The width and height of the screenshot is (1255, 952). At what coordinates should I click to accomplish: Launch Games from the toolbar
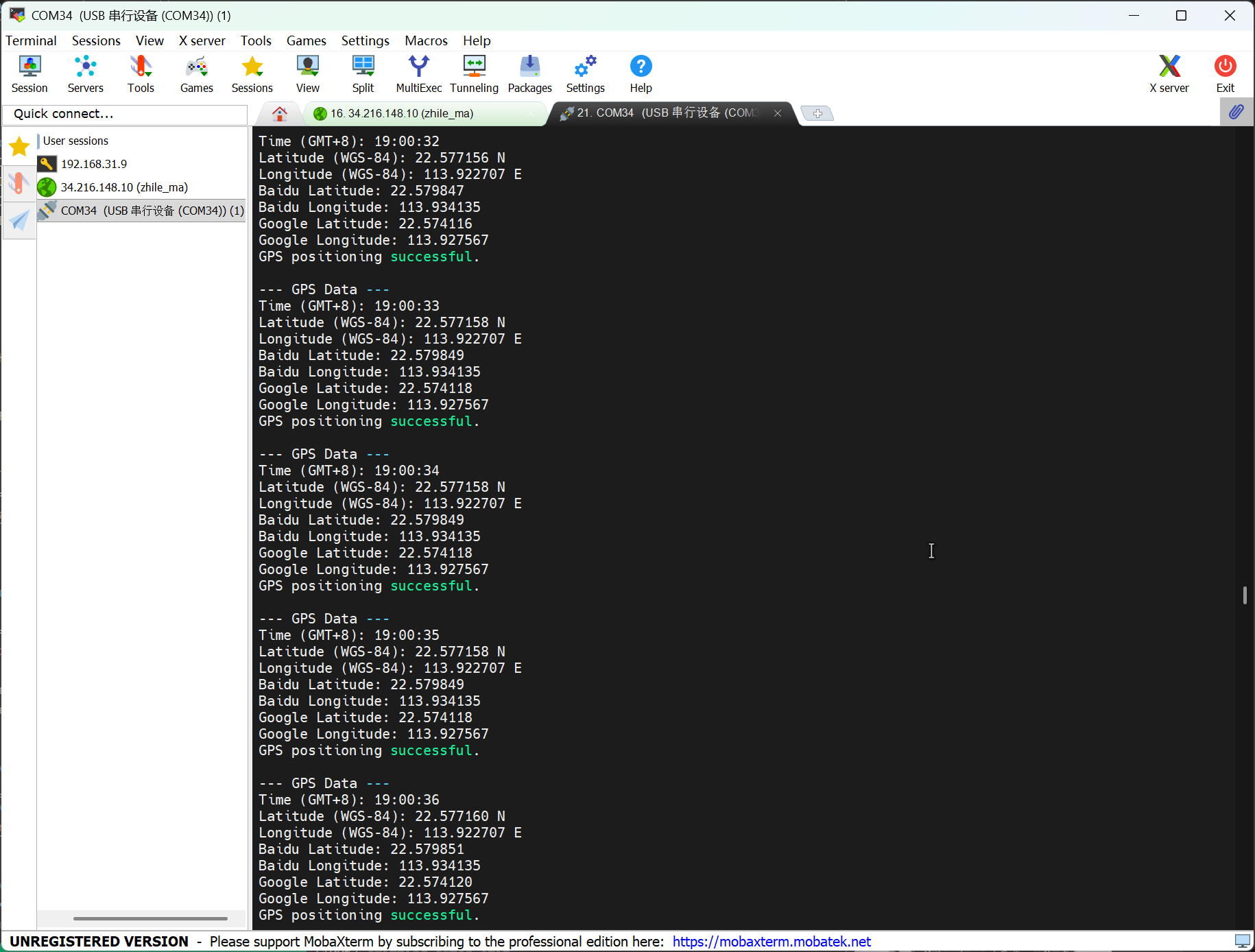pyautogui.click(x=197, y=74)
